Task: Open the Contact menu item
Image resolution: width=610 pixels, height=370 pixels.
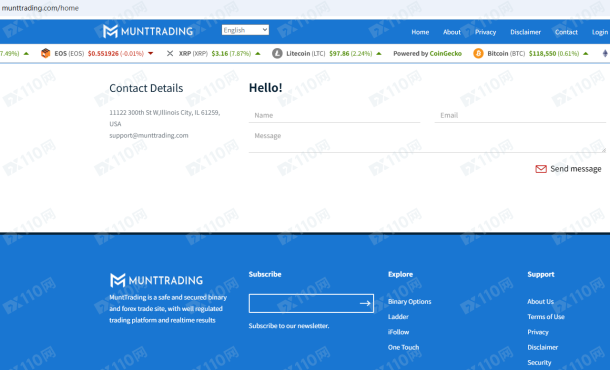Action: pos(566,32)
